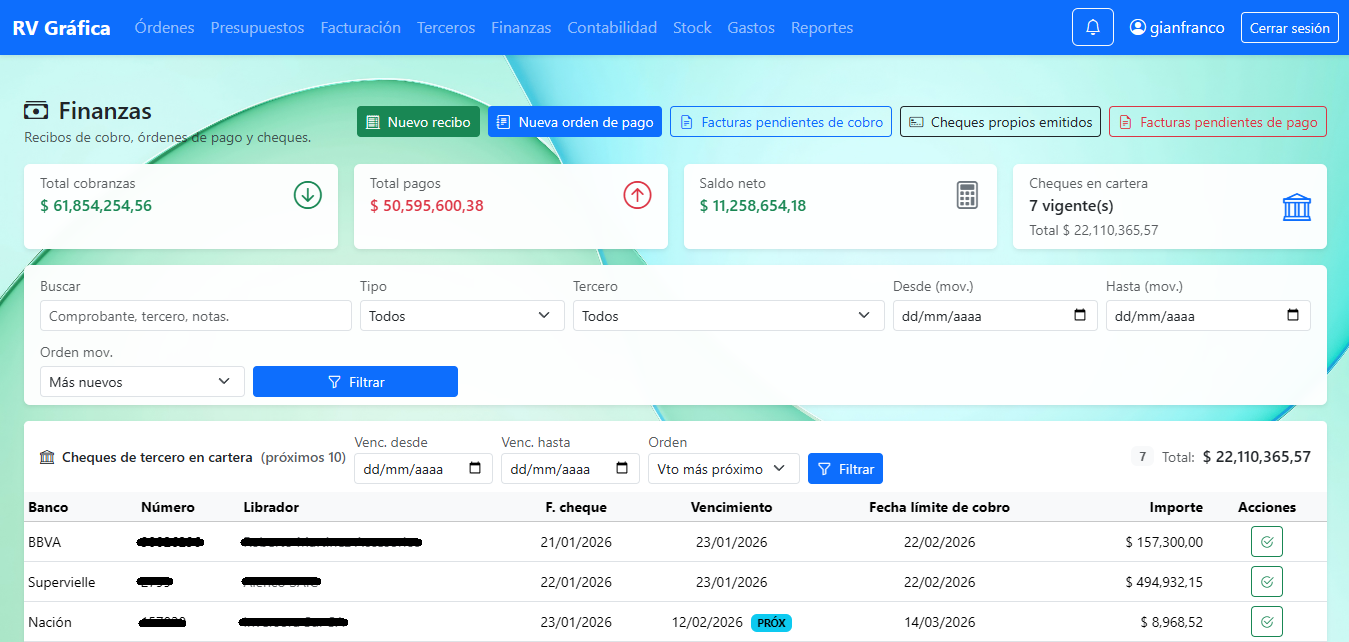Click the red up-arrow on Total pagos
The height and width of the screenshot is (642, 1349).
tap(637, 196)
